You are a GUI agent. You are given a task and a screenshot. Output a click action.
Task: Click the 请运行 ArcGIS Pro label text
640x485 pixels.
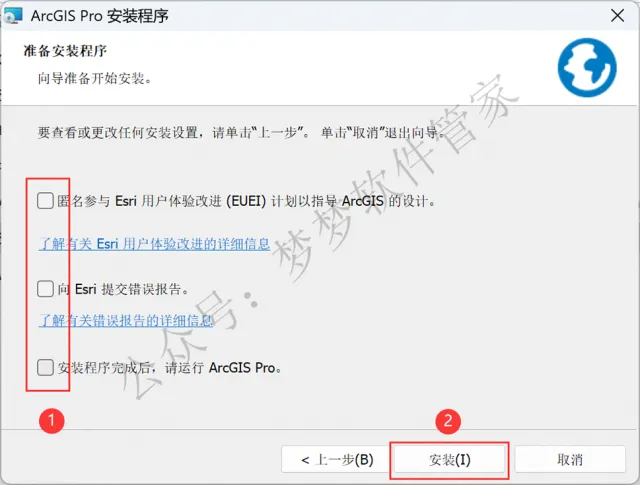[x=169, y=368]
